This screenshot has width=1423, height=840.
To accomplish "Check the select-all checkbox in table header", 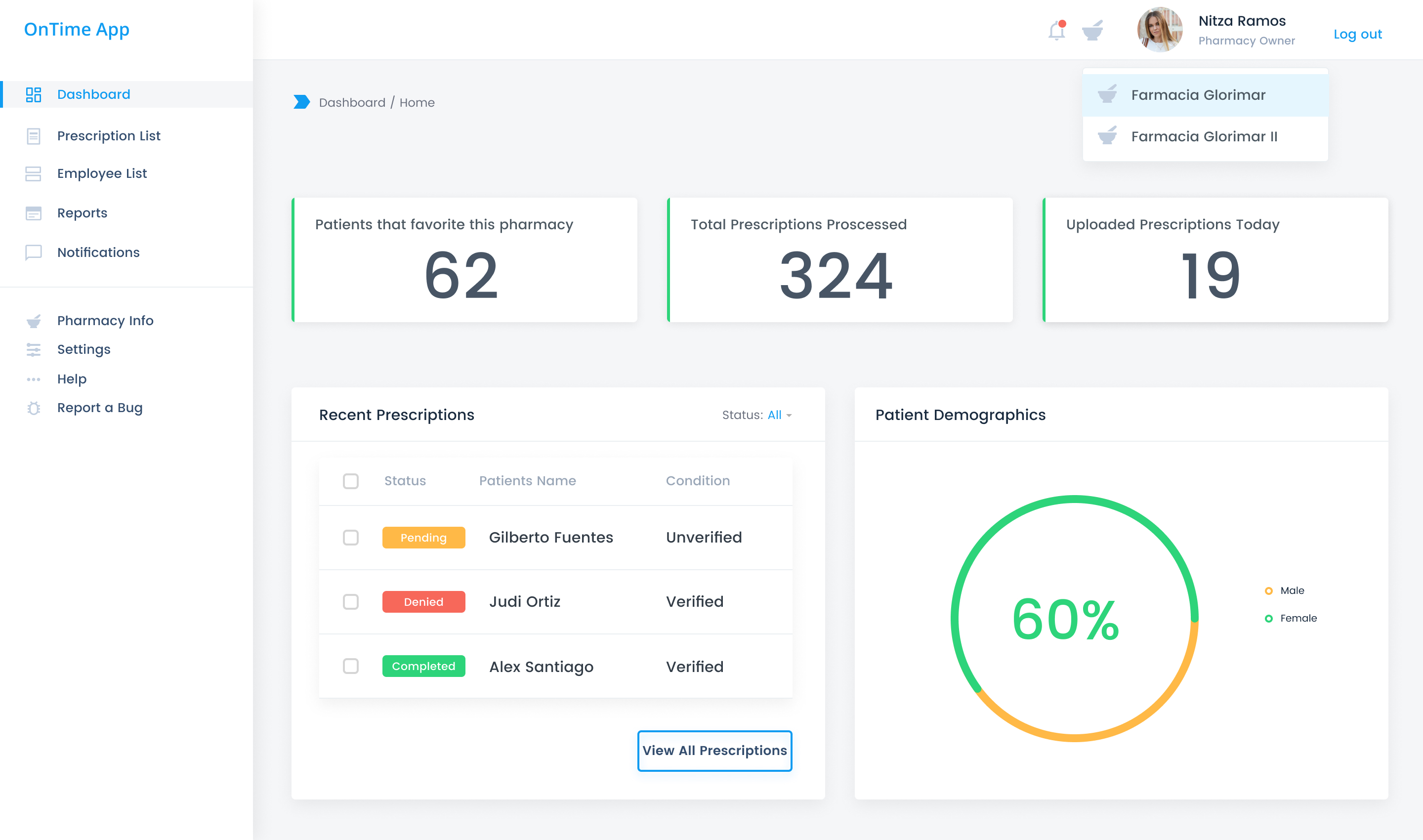I will (x=351, y=481).
